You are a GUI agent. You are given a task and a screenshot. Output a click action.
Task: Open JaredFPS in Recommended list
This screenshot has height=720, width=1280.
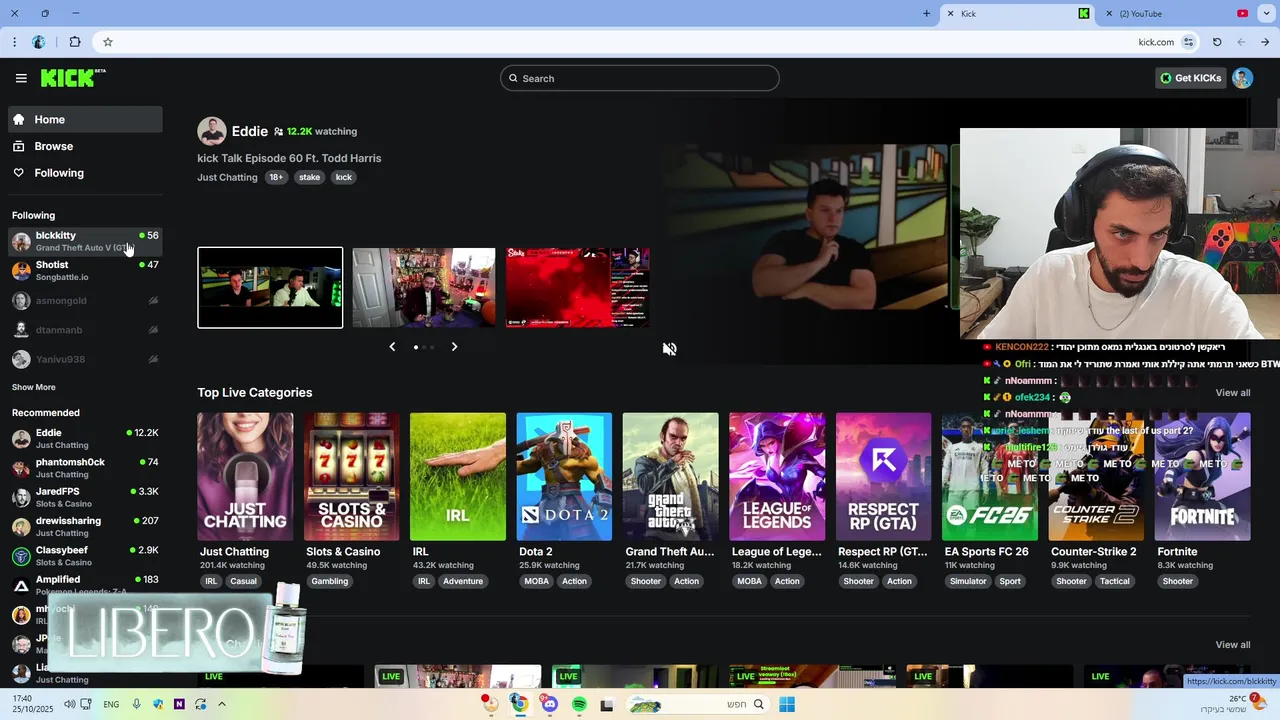coord(85,497)
